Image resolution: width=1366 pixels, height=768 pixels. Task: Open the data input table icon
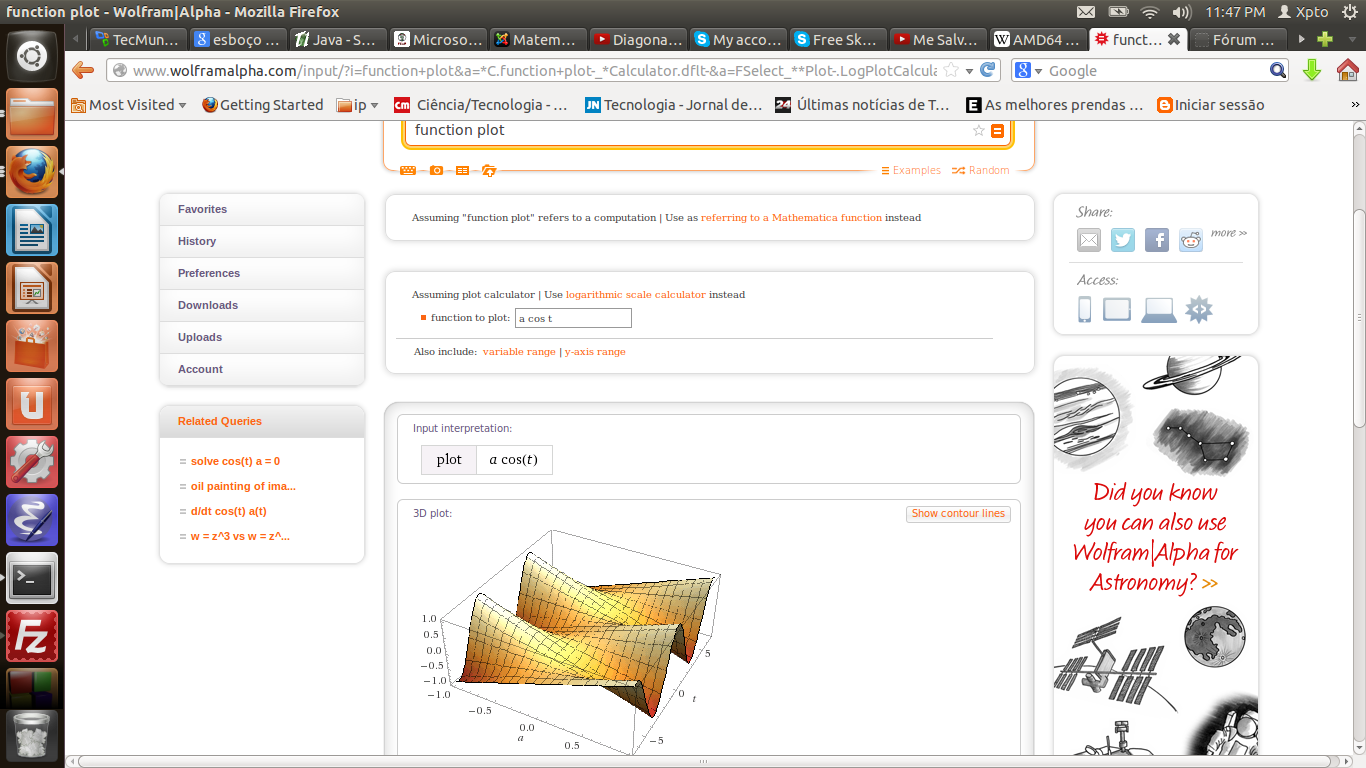click(x=462, y=171)
